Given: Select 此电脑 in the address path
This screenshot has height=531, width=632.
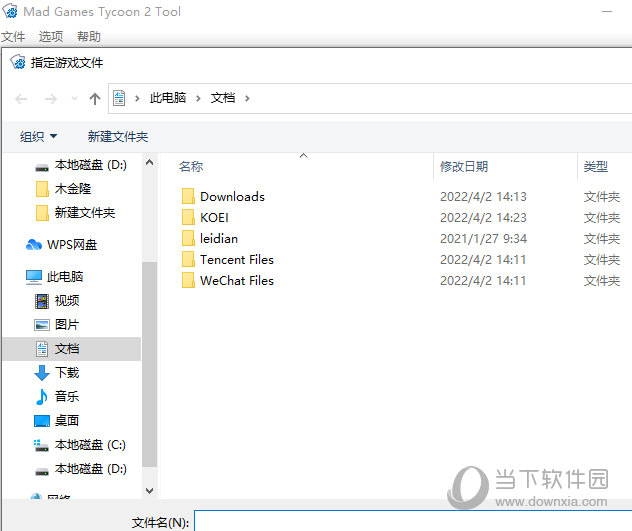Looking at the screenshot, I should (168, 98).
